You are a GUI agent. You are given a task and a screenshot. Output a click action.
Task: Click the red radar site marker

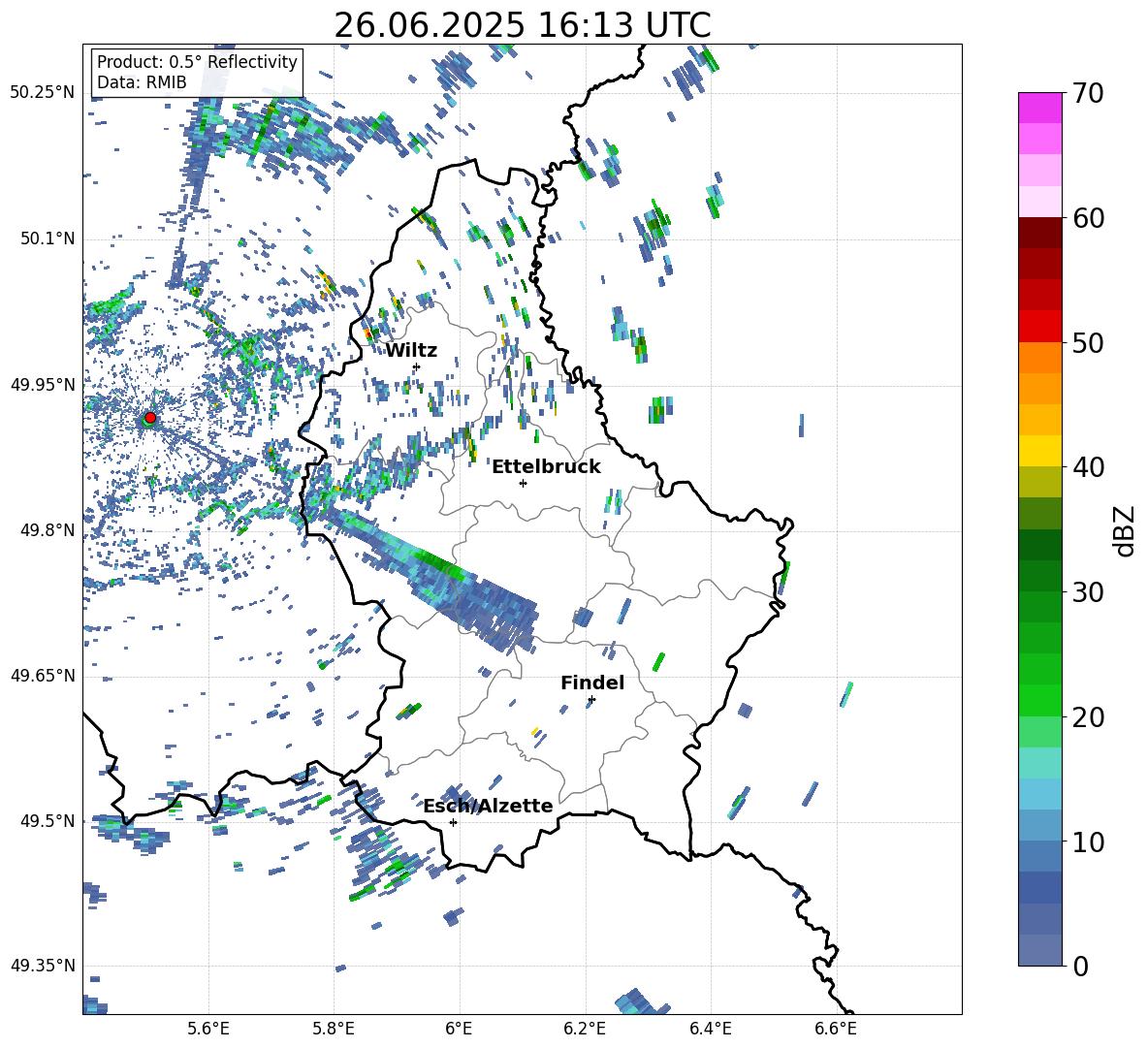150,417
